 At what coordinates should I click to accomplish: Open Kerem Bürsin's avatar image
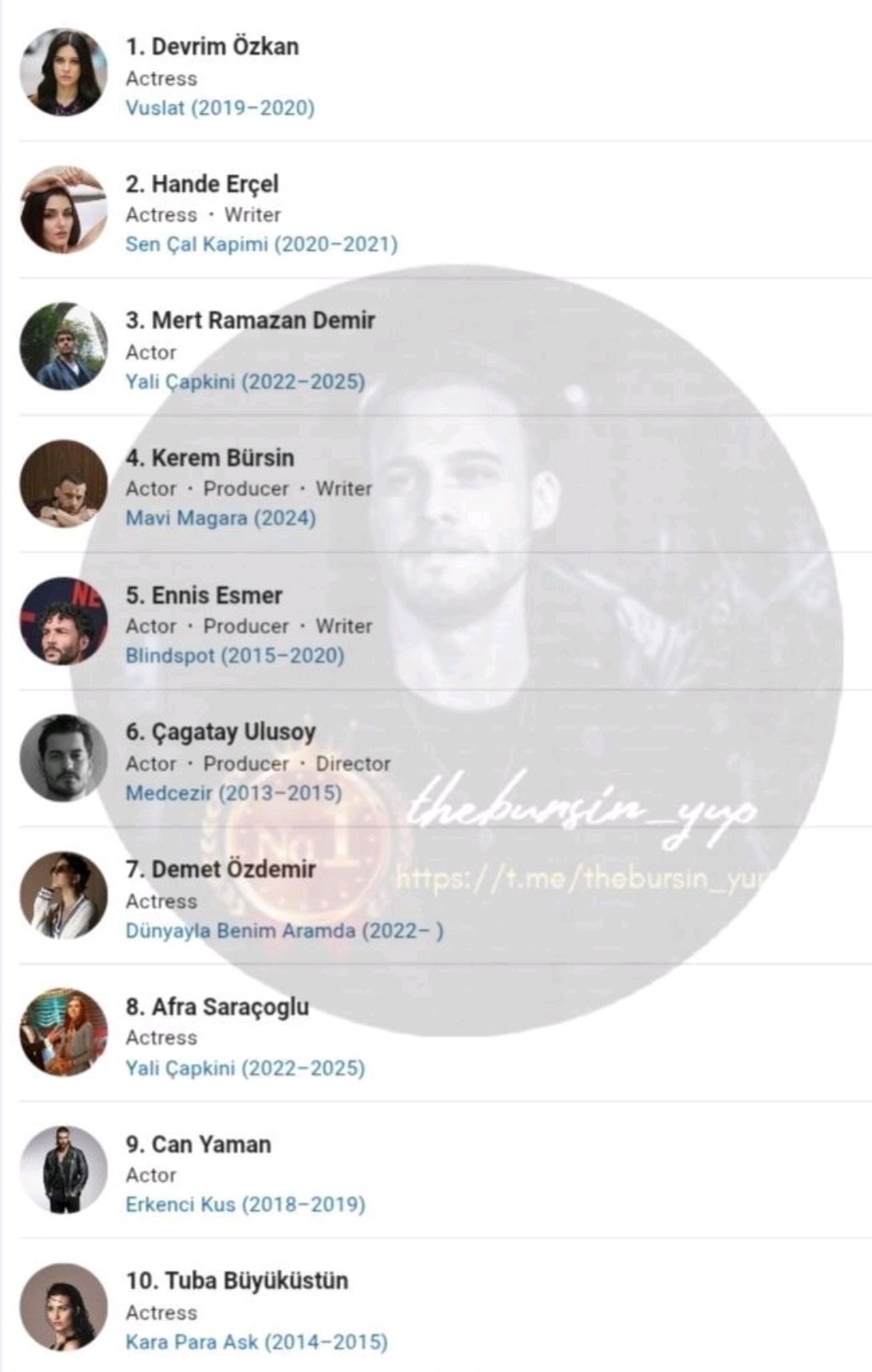coord(63,484)
